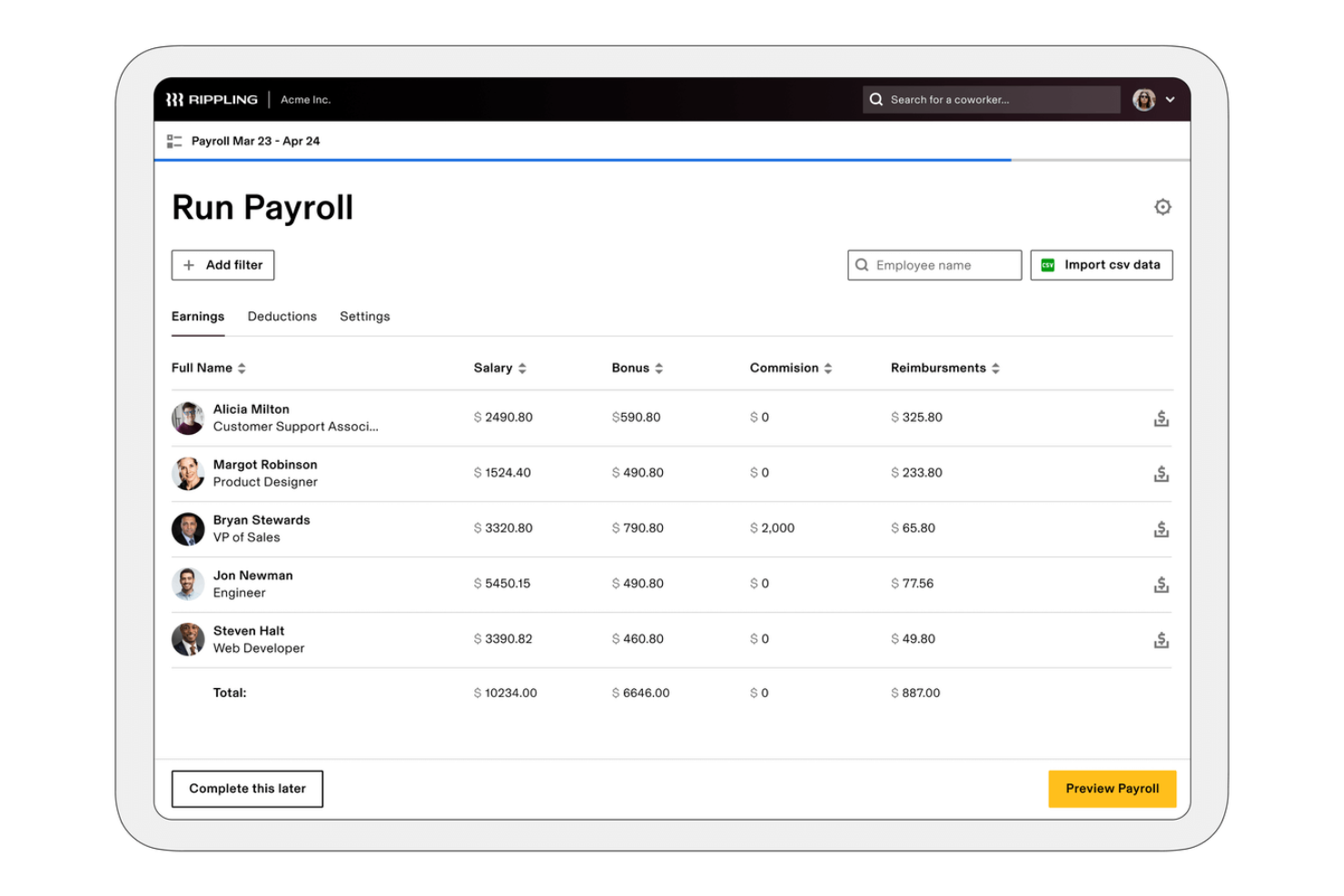Click the payroll list icon beside date range
This screenshot has height=896, width=1344.
pyautogui.click(x=174, y=142)
